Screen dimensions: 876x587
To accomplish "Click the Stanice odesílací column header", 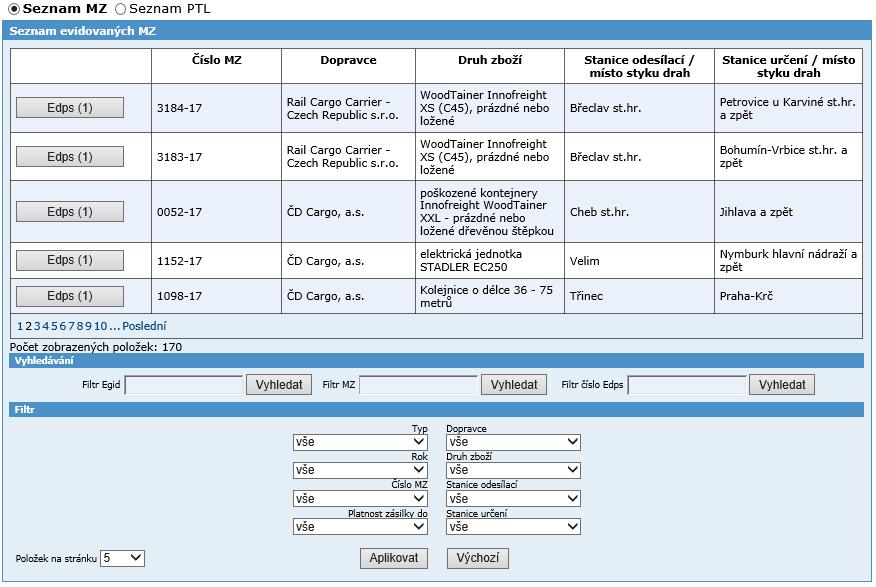I will pos(640,66).
